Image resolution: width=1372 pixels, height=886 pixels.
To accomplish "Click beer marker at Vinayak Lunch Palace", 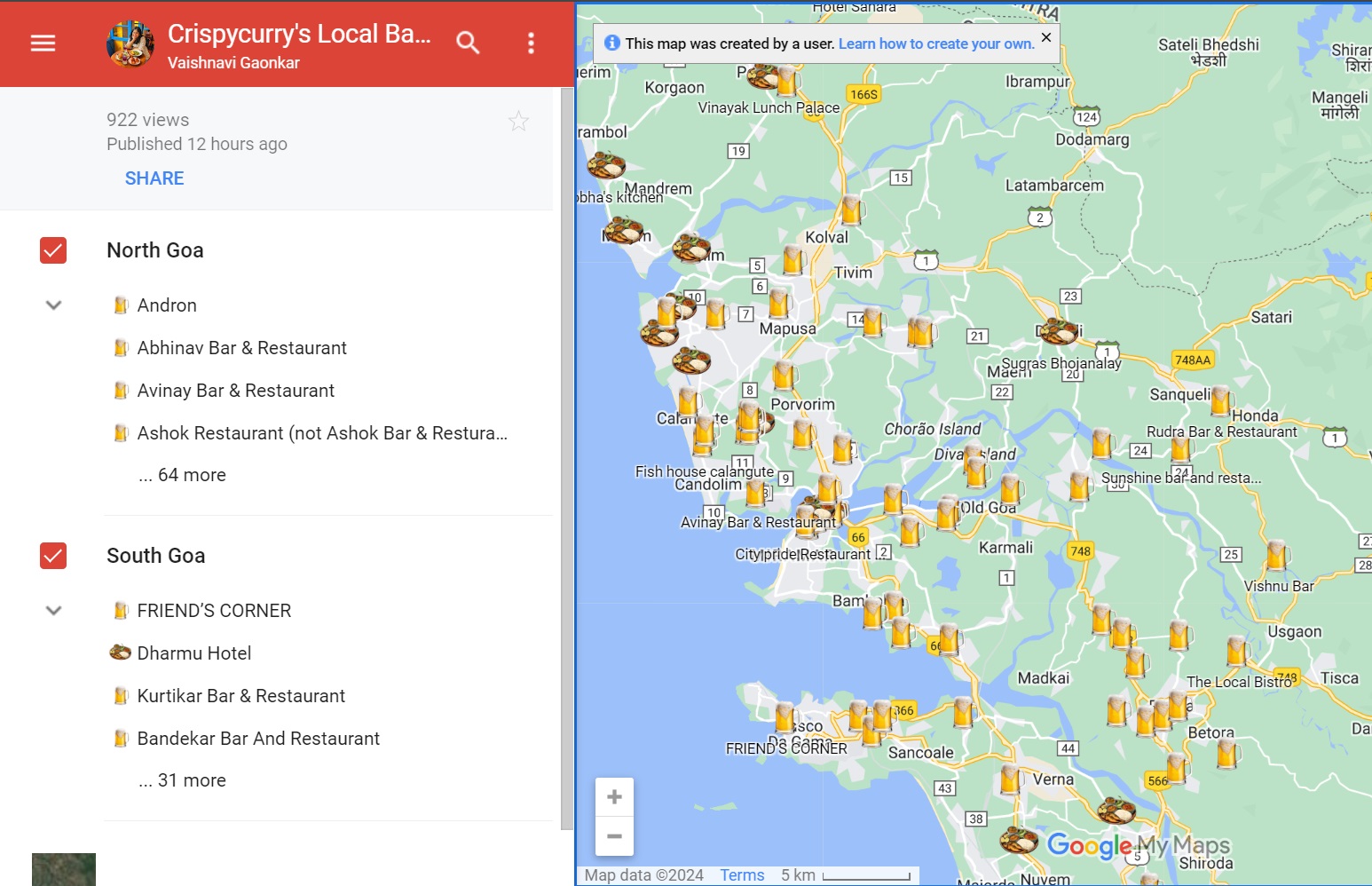I will (x=786, y=82).
